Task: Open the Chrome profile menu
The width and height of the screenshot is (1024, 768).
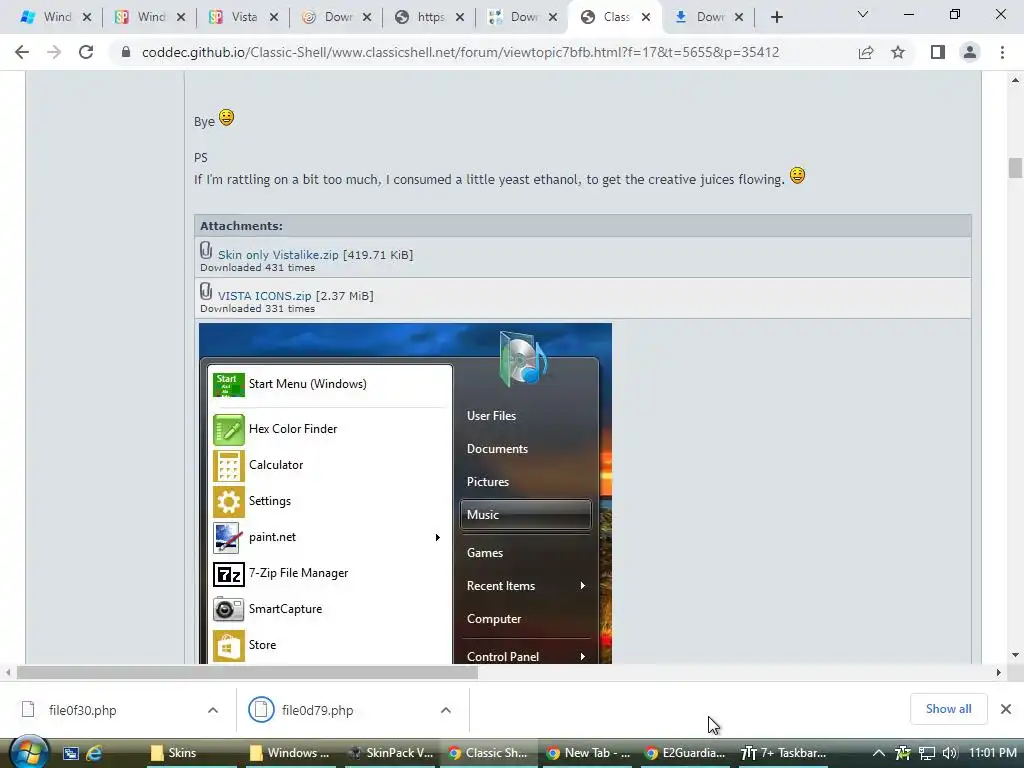Action: (x=970, y=52)
